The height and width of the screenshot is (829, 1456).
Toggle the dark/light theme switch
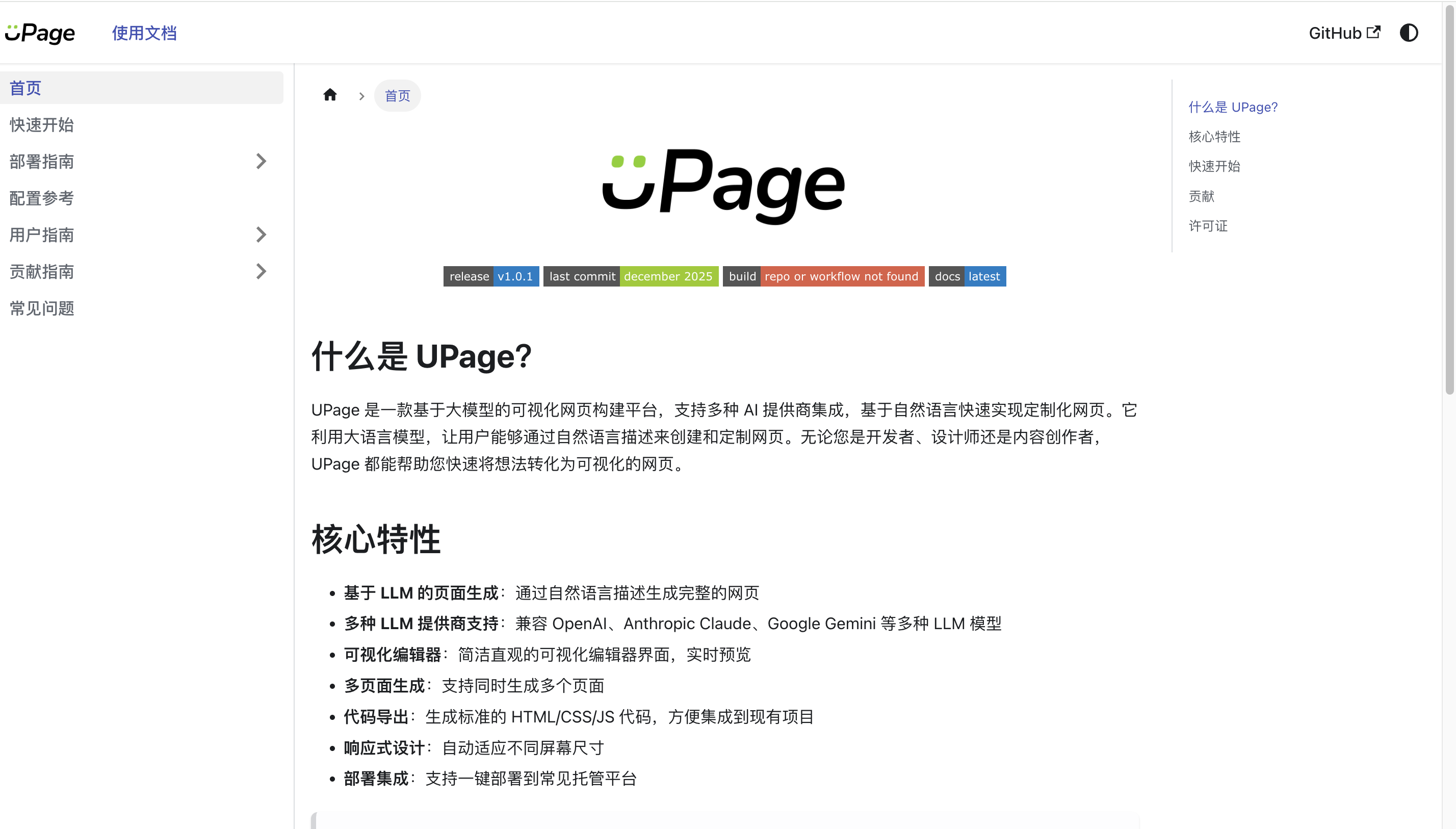tap(1408, 33)
